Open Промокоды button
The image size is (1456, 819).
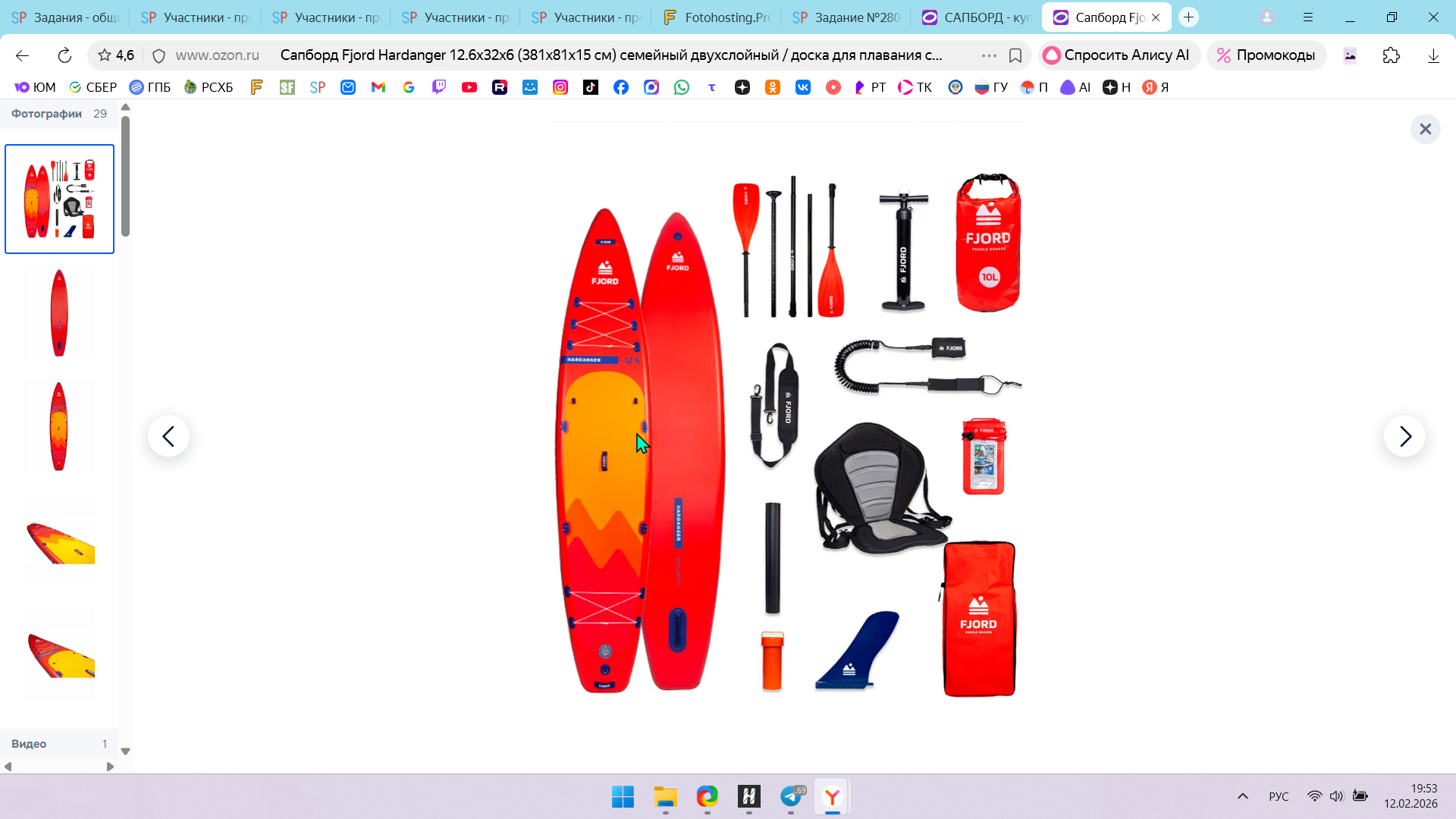coord(1266,55)
